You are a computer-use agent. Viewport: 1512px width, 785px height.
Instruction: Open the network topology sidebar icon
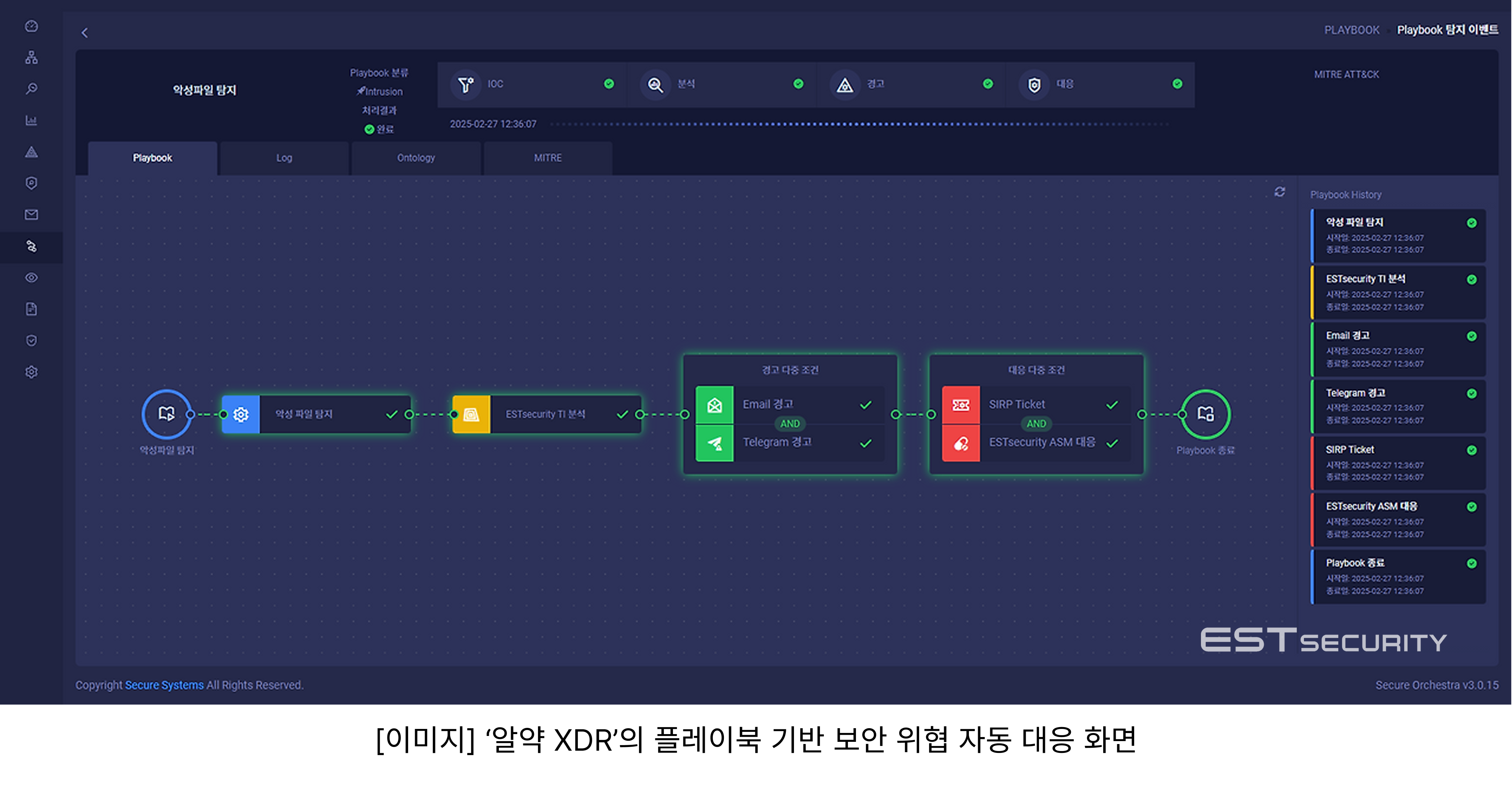(x=32, y=58)
